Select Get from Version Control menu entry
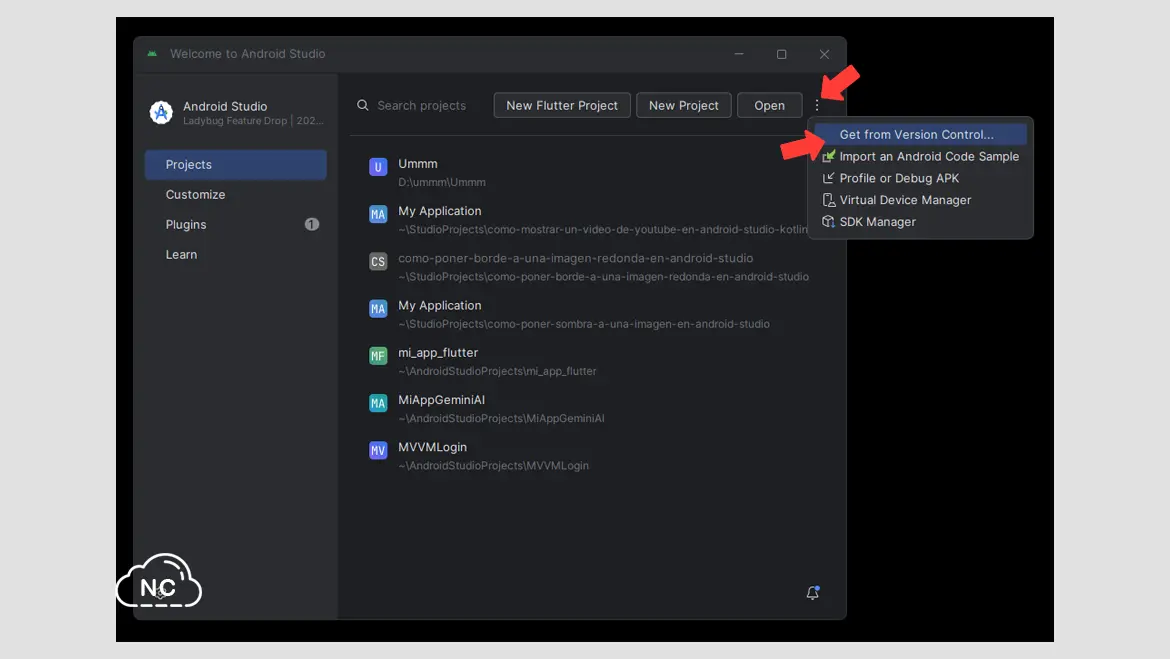Screen dimensions: 1170x659 point(921,134)
